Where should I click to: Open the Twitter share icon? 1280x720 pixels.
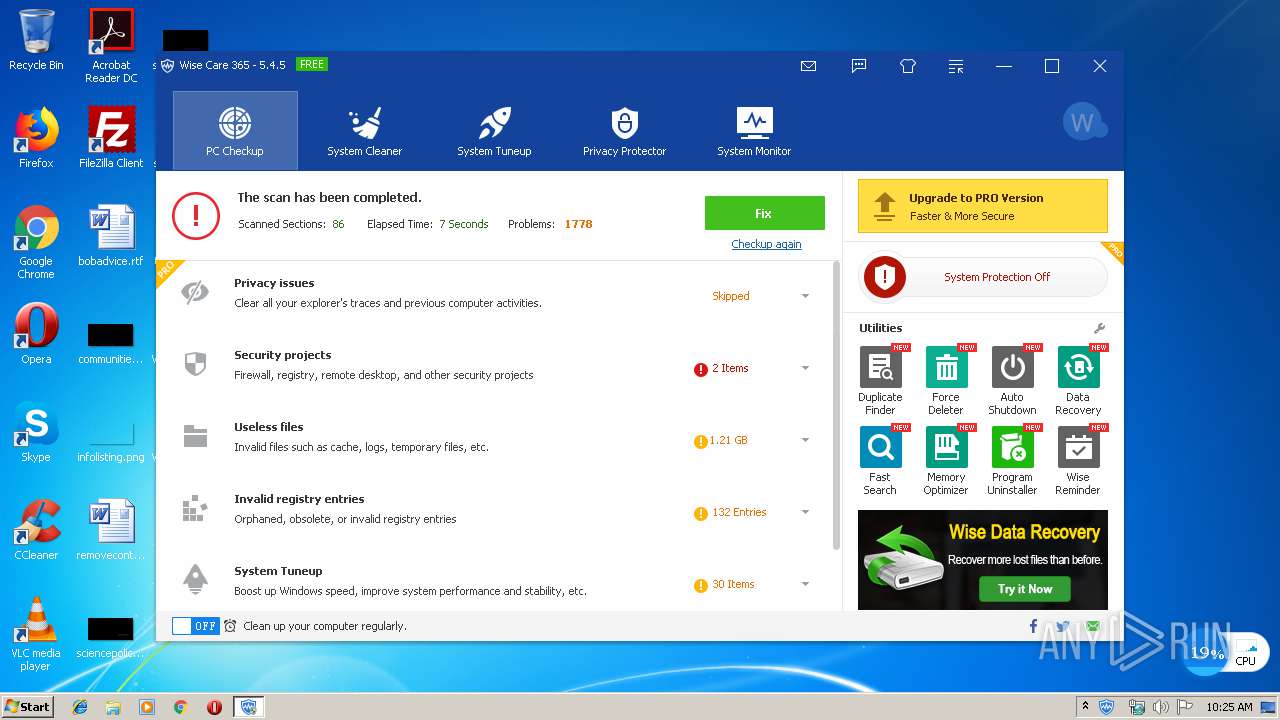[1063, 626]
